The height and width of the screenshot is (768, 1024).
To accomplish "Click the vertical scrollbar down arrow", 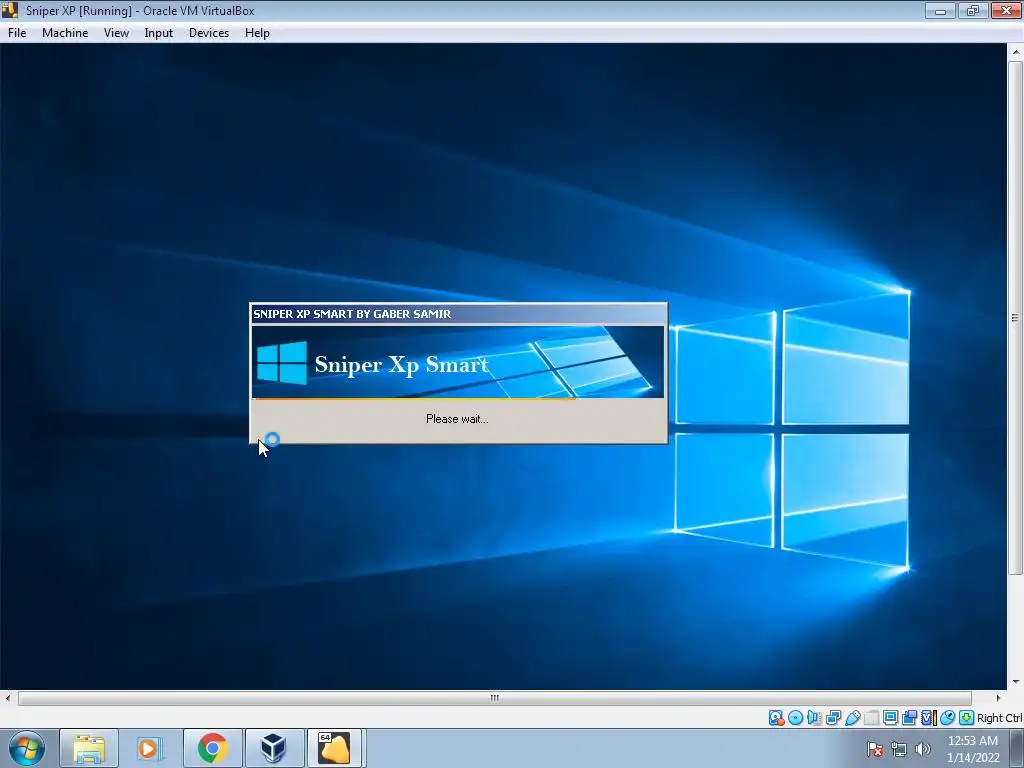I will (x=1015, y=682).
